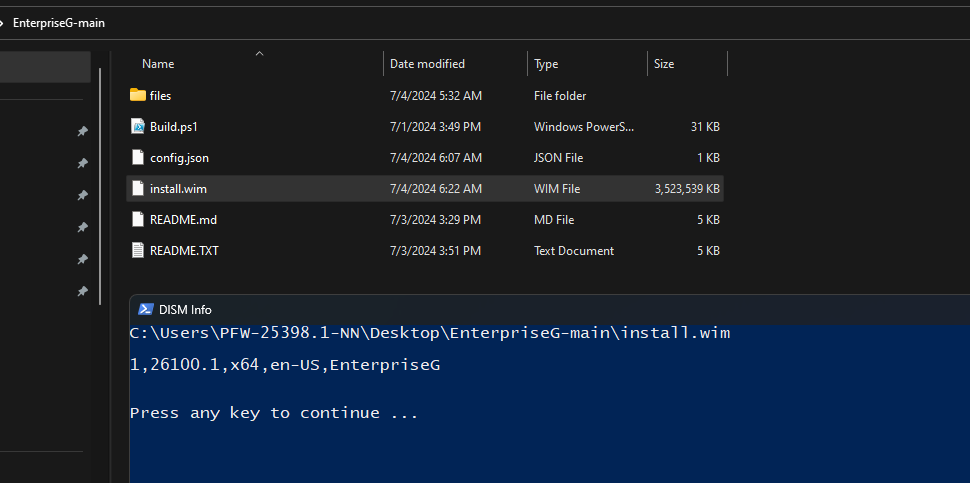Sort files by the Name column header
Viewport: 970px width, 483px height.
click(158, 64)
